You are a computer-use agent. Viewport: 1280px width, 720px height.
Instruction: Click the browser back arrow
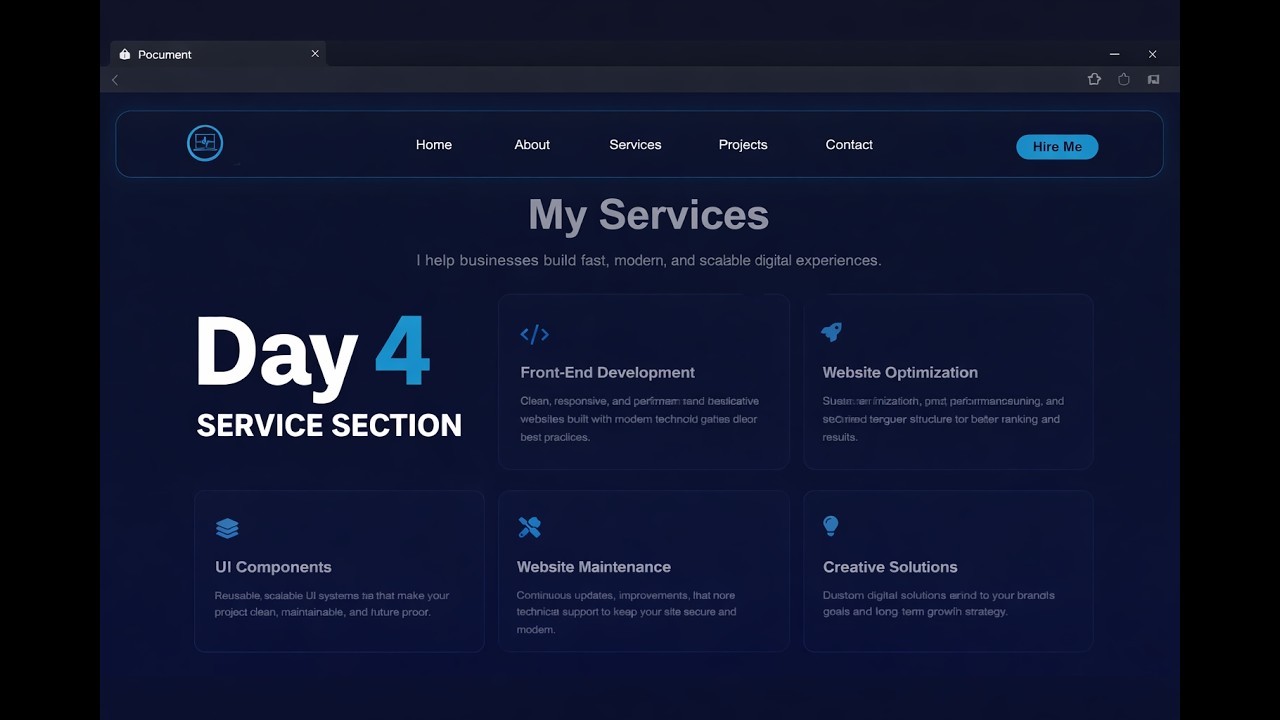115,80
